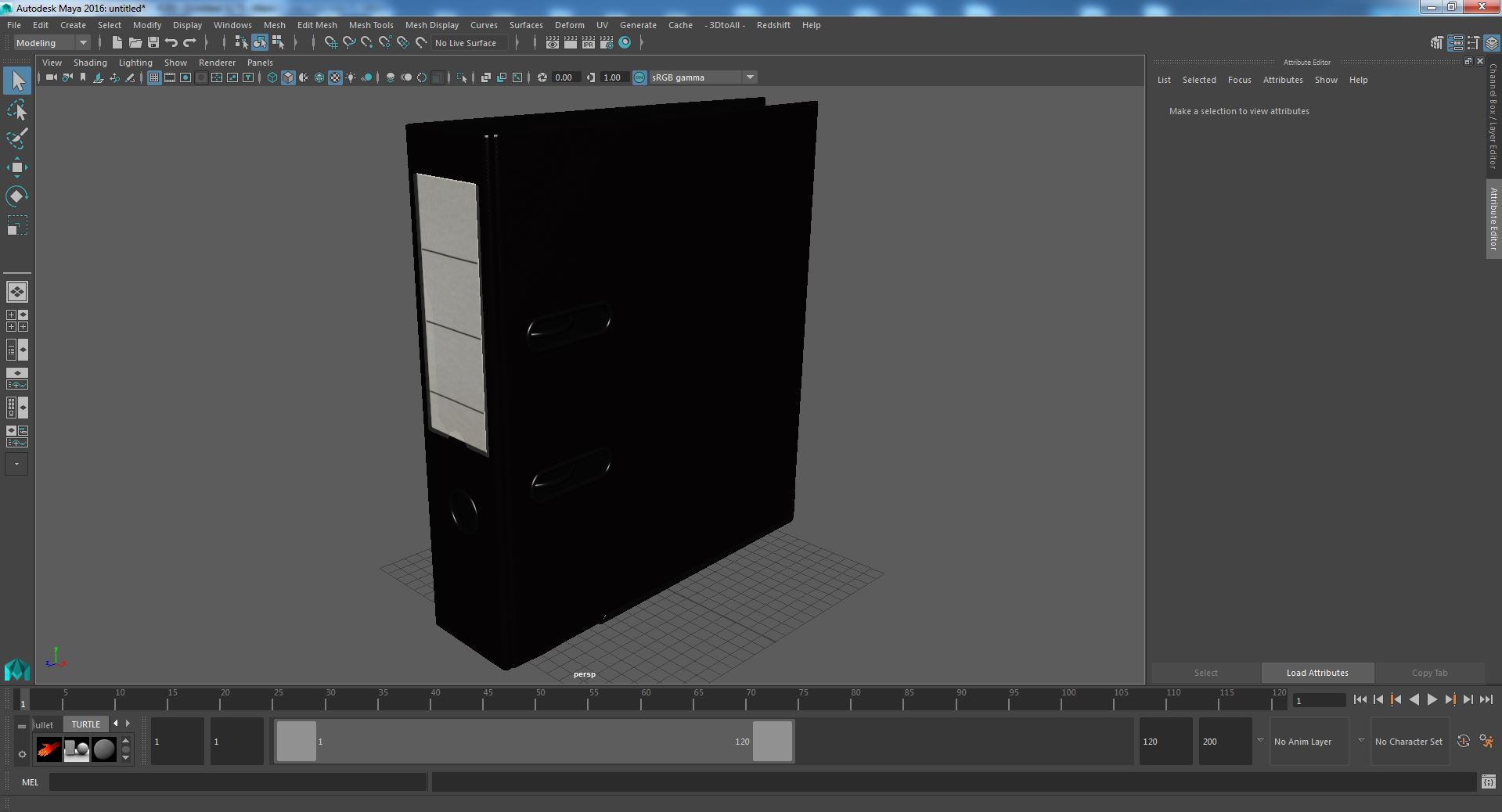Open the Hypershade teal circle icon
Viewport: 1502px width, 812px height.
point(625,43)
